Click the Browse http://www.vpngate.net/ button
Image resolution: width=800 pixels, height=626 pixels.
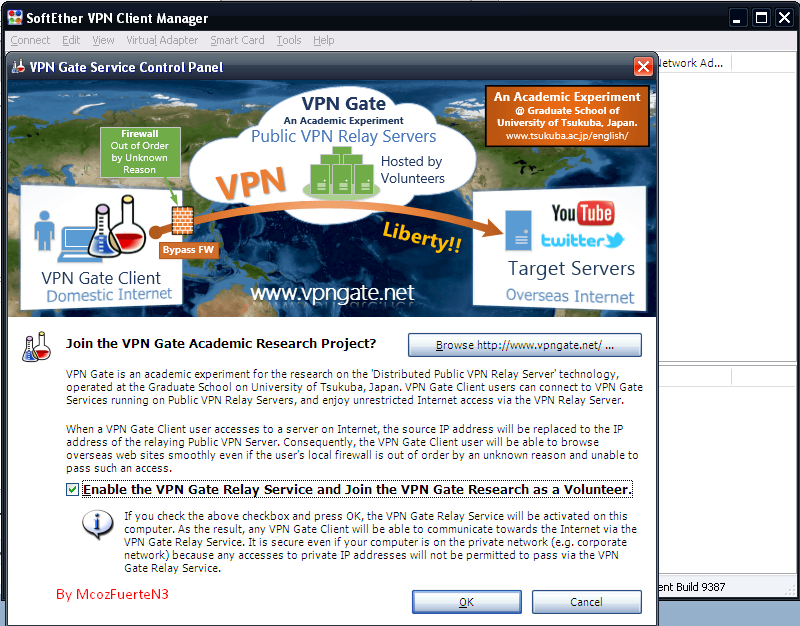tap(524, 345)
